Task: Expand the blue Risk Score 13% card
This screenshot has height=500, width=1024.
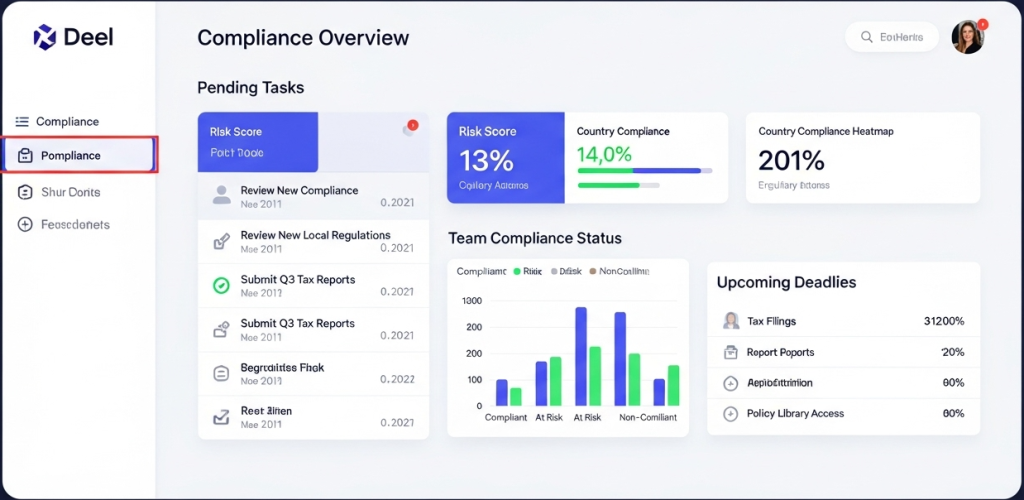Action: [503, 157]
